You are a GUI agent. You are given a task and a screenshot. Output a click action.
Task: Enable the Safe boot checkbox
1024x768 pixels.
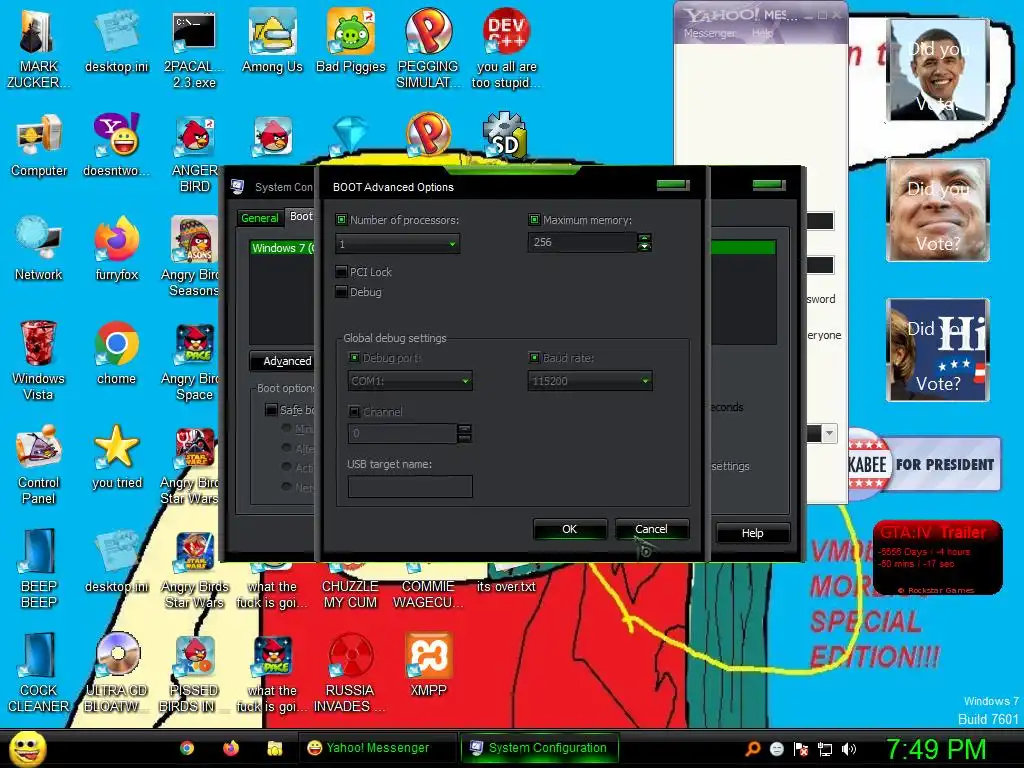tap(272, 410)
